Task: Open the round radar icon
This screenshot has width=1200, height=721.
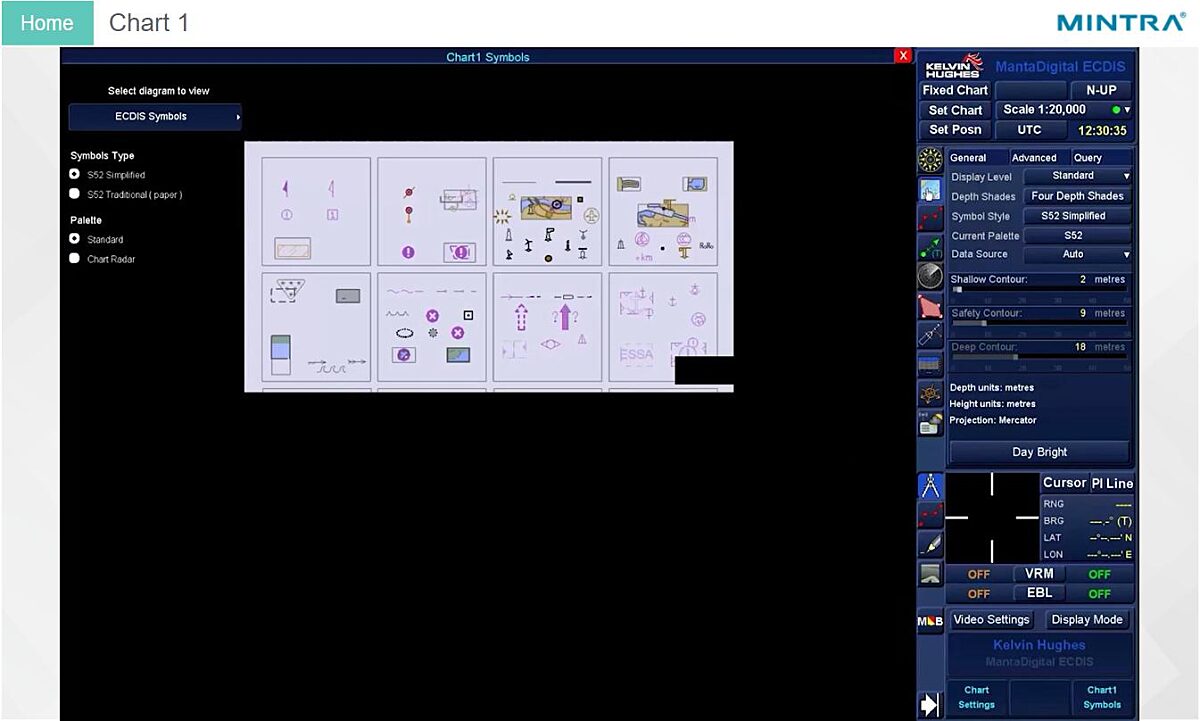Action: pos(931,277)
